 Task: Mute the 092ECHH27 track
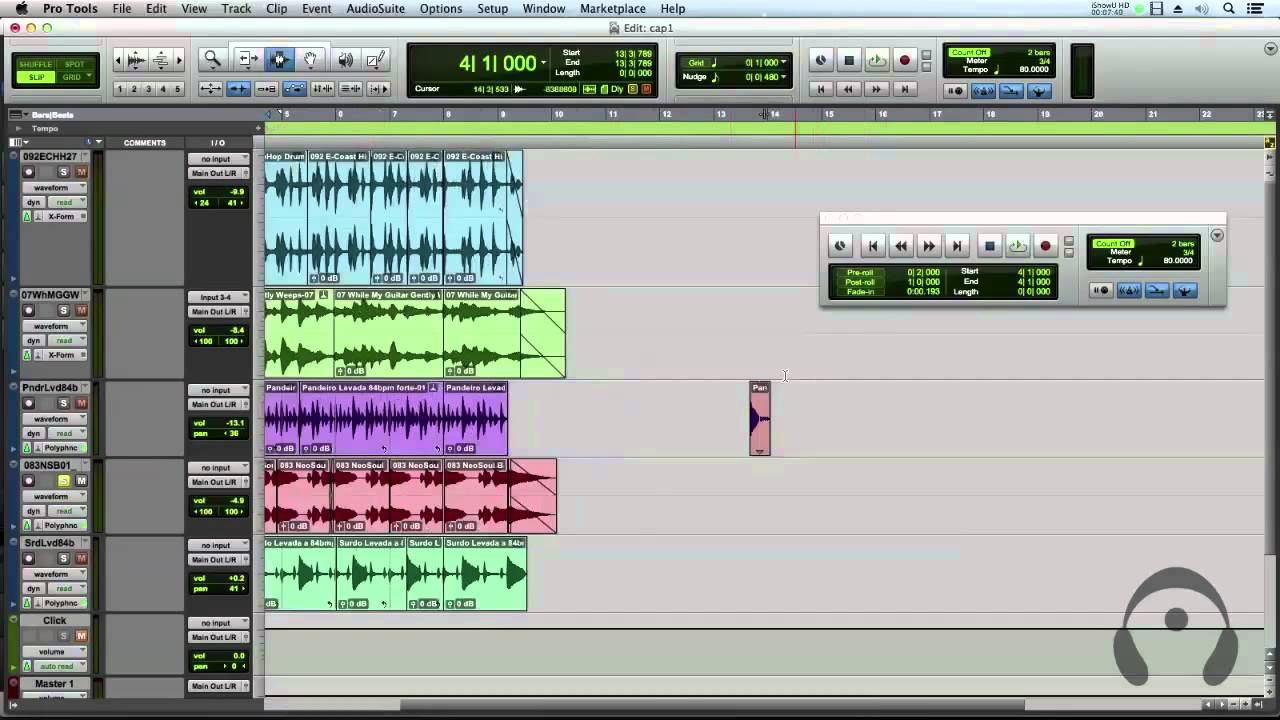(81, 172)
